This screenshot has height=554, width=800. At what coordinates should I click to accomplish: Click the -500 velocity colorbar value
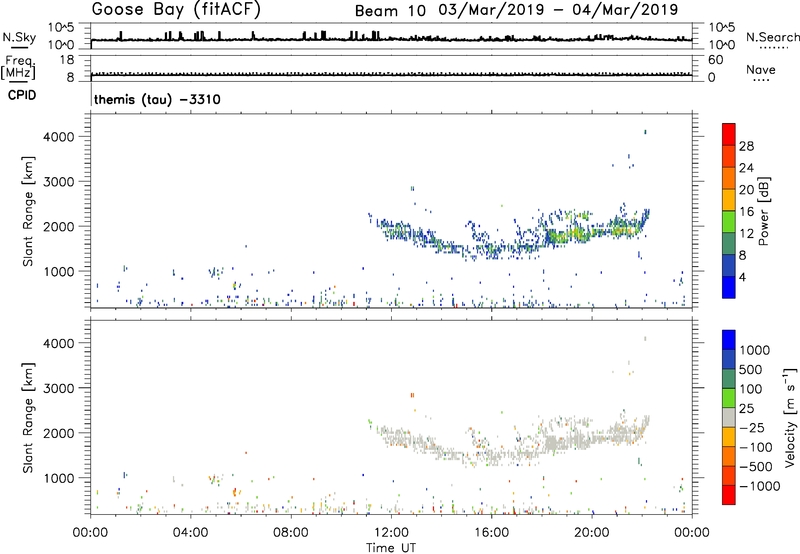tap(756, 466)
